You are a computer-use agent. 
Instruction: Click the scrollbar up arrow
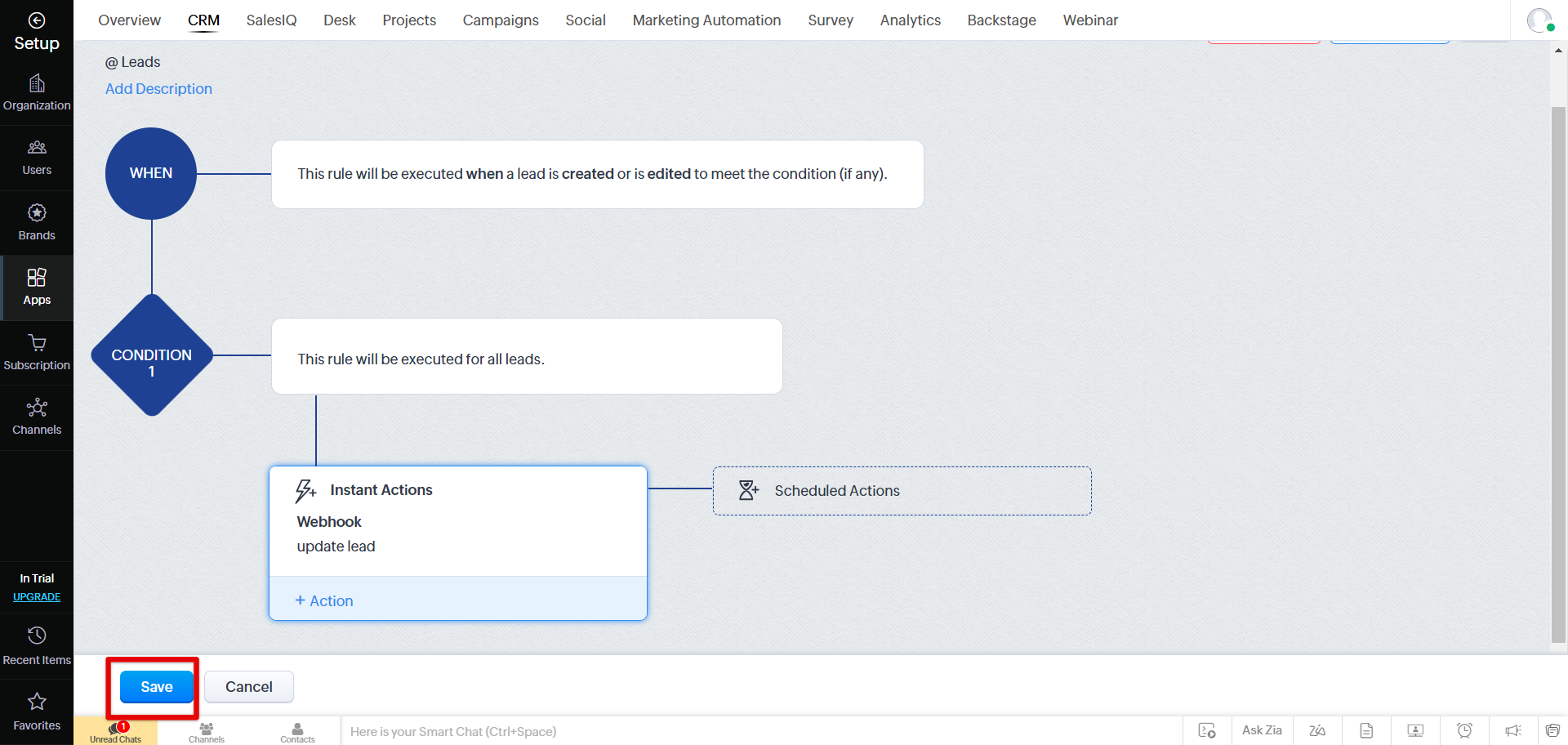[x=1558, y=50]
